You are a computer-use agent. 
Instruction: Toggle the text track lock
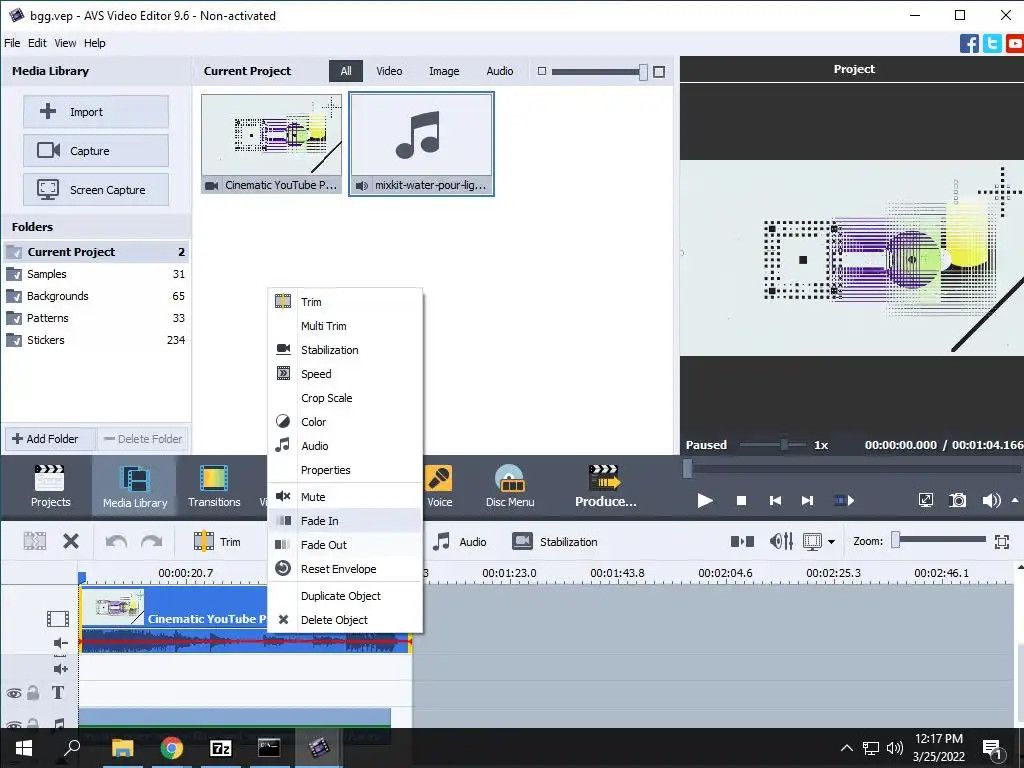click(x=33, y=693)
